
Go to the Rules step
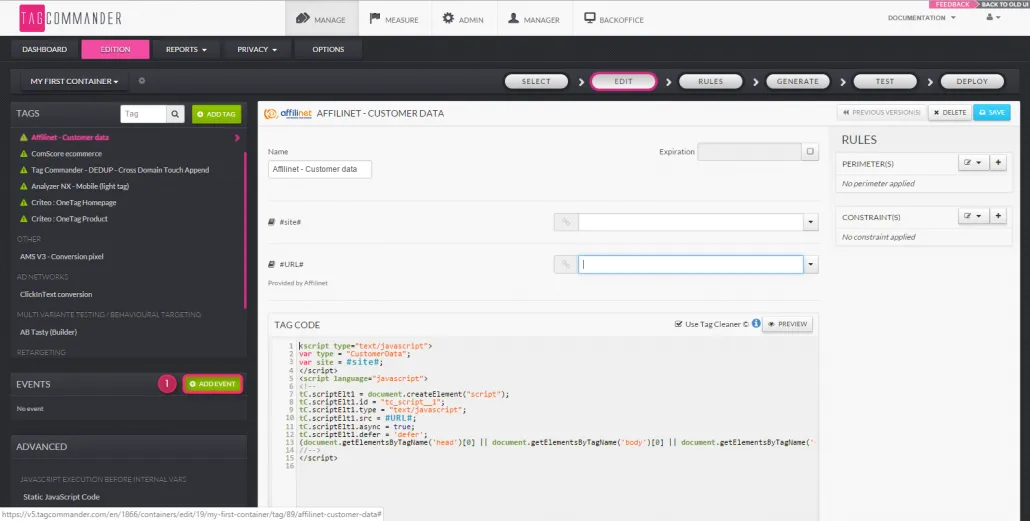[711, 81]
